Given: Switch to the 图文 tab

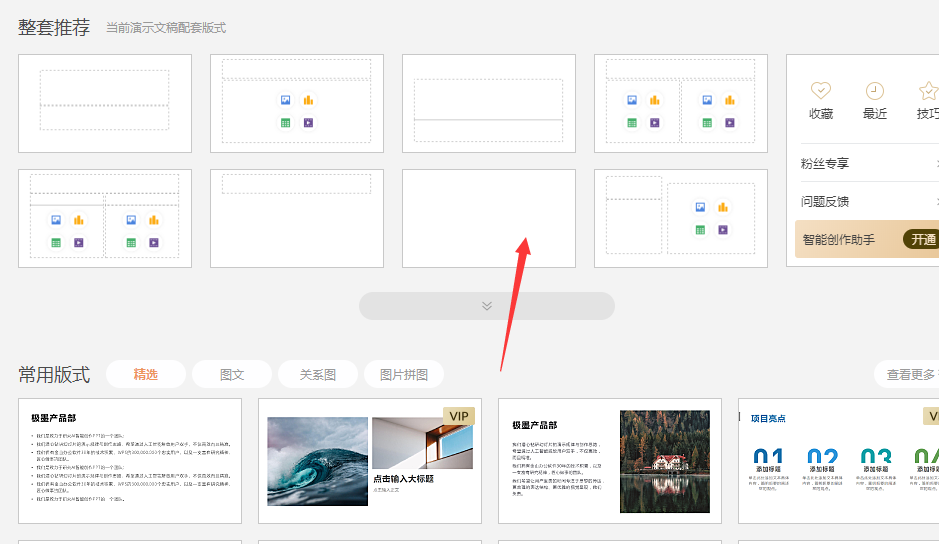Looking at the screenshot, I should [232, 375].
